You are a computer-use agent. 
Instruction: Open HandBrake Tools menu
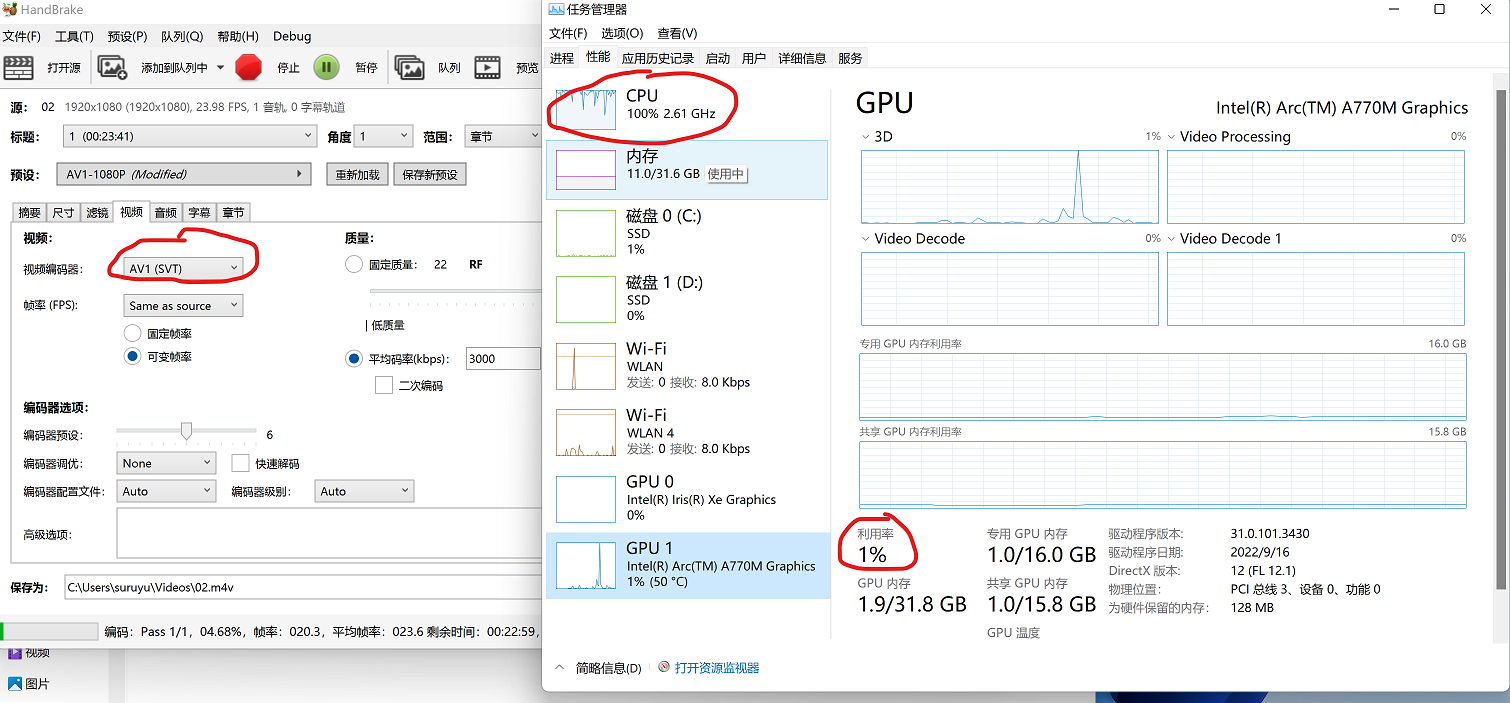pyautogui.click(x=74, y=36)
